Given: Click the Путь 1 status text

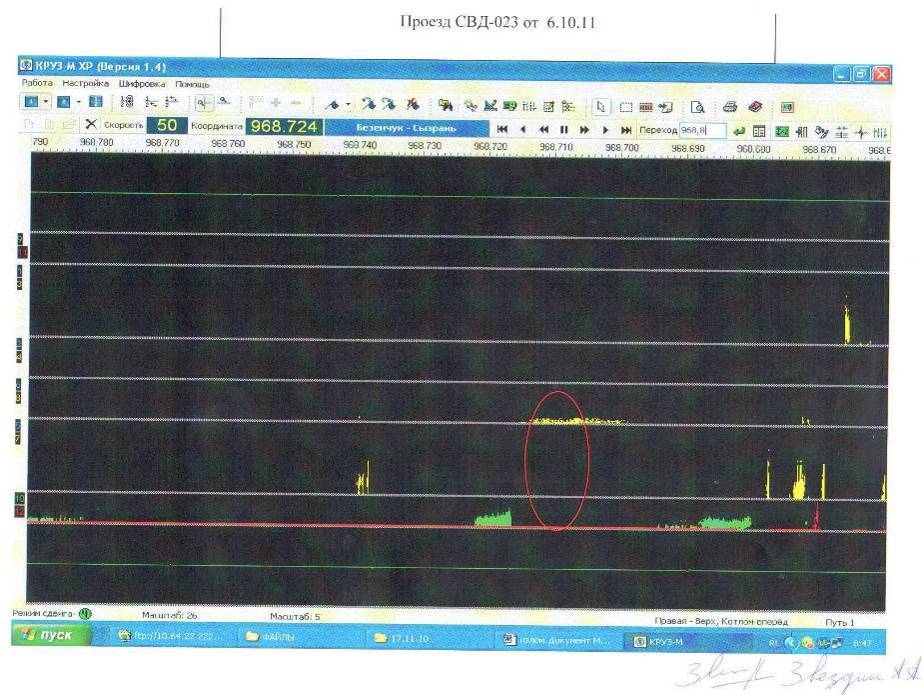Looking at the screenshot, I should pyautogui.click(x=839, y=622).
